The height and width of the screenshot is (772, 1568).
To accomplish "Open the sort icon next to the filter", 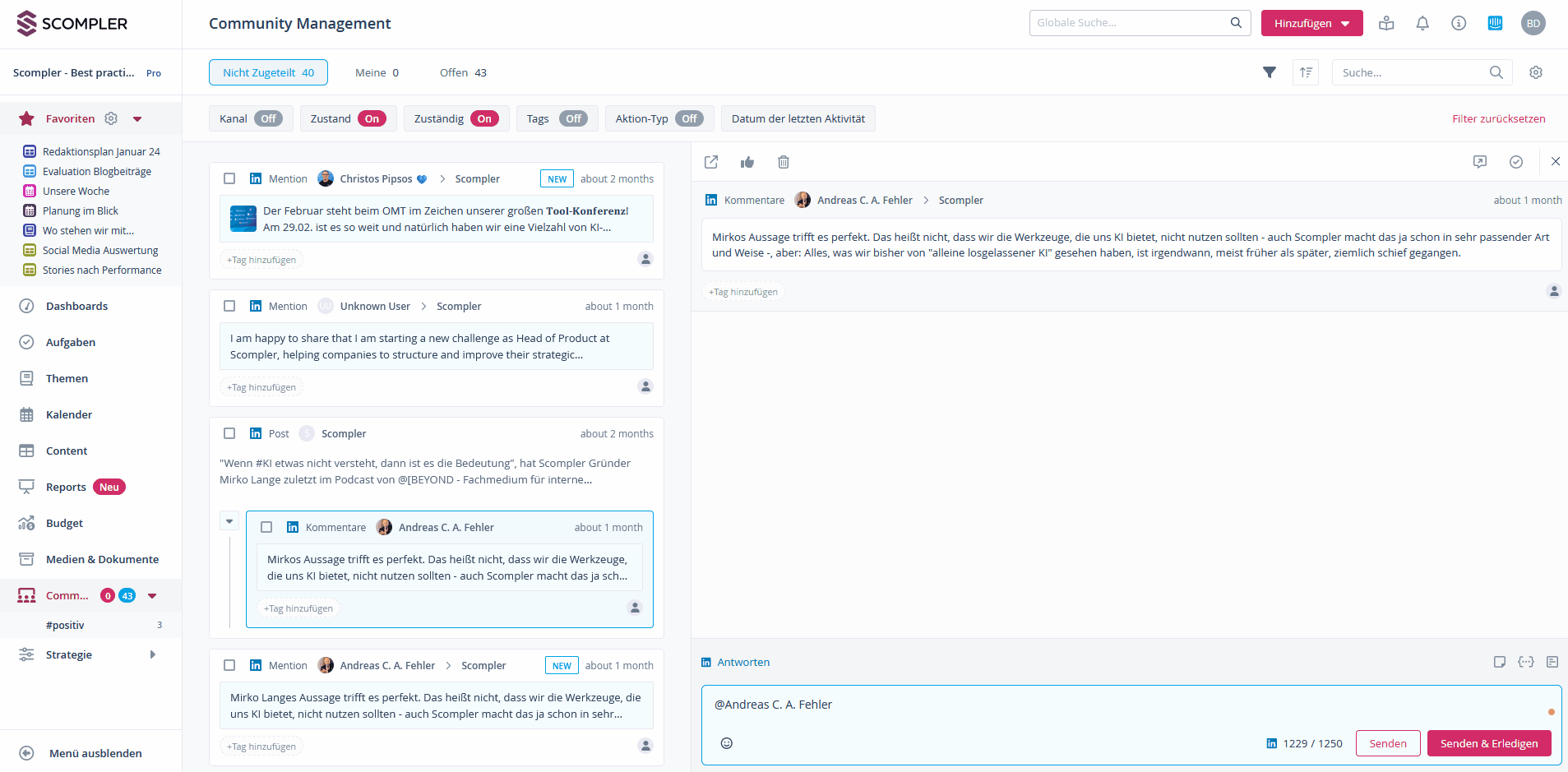I will pyautogui.click(x=1306, y=72).
